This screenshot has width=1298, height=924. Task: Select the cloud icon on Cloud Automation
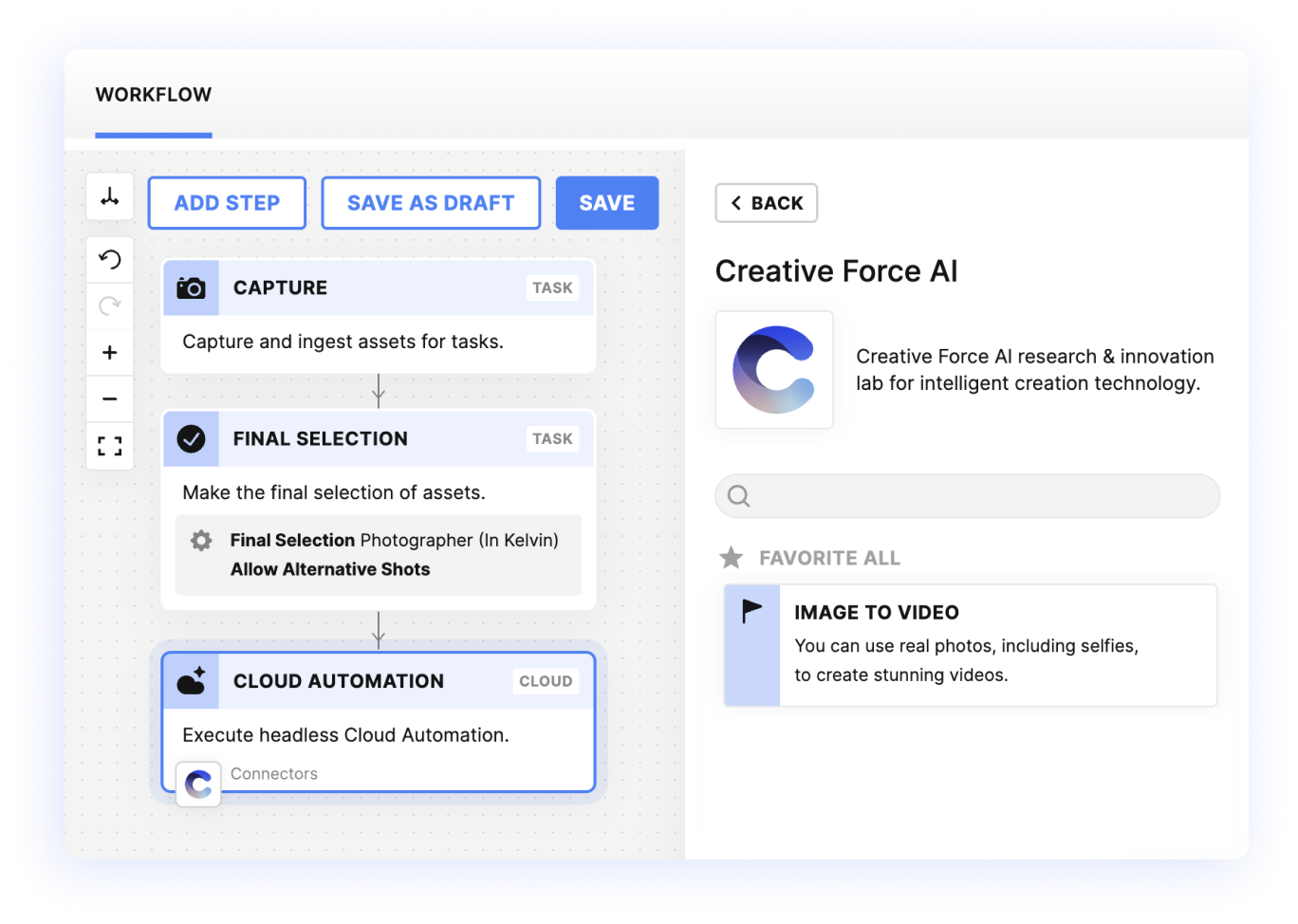click(193, 680)
